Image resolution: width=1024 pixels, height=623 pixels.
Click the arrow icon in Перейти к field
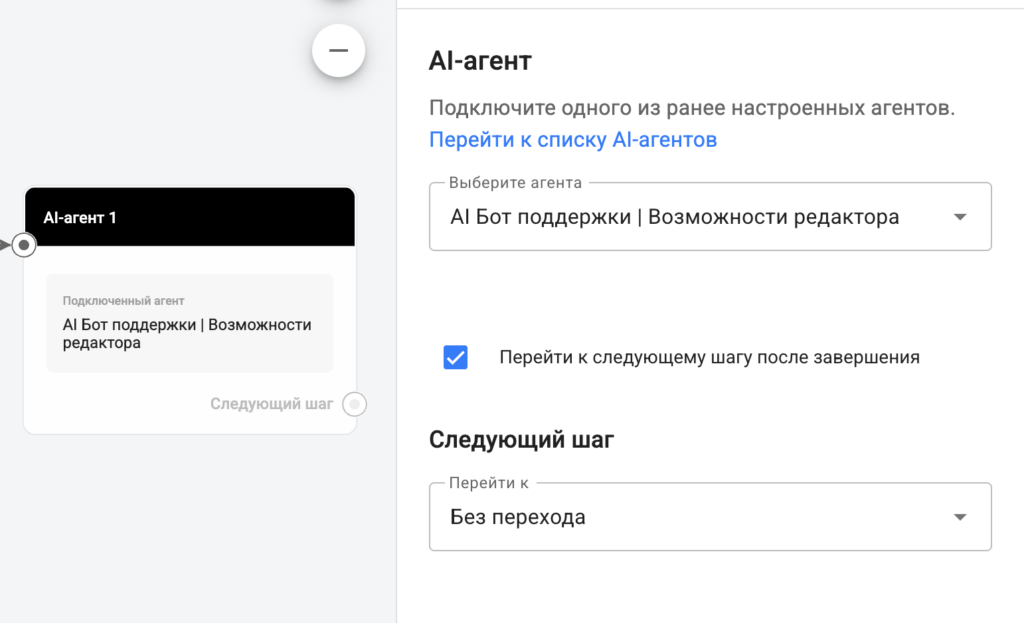pyautogui.click(x=959, y=517)
